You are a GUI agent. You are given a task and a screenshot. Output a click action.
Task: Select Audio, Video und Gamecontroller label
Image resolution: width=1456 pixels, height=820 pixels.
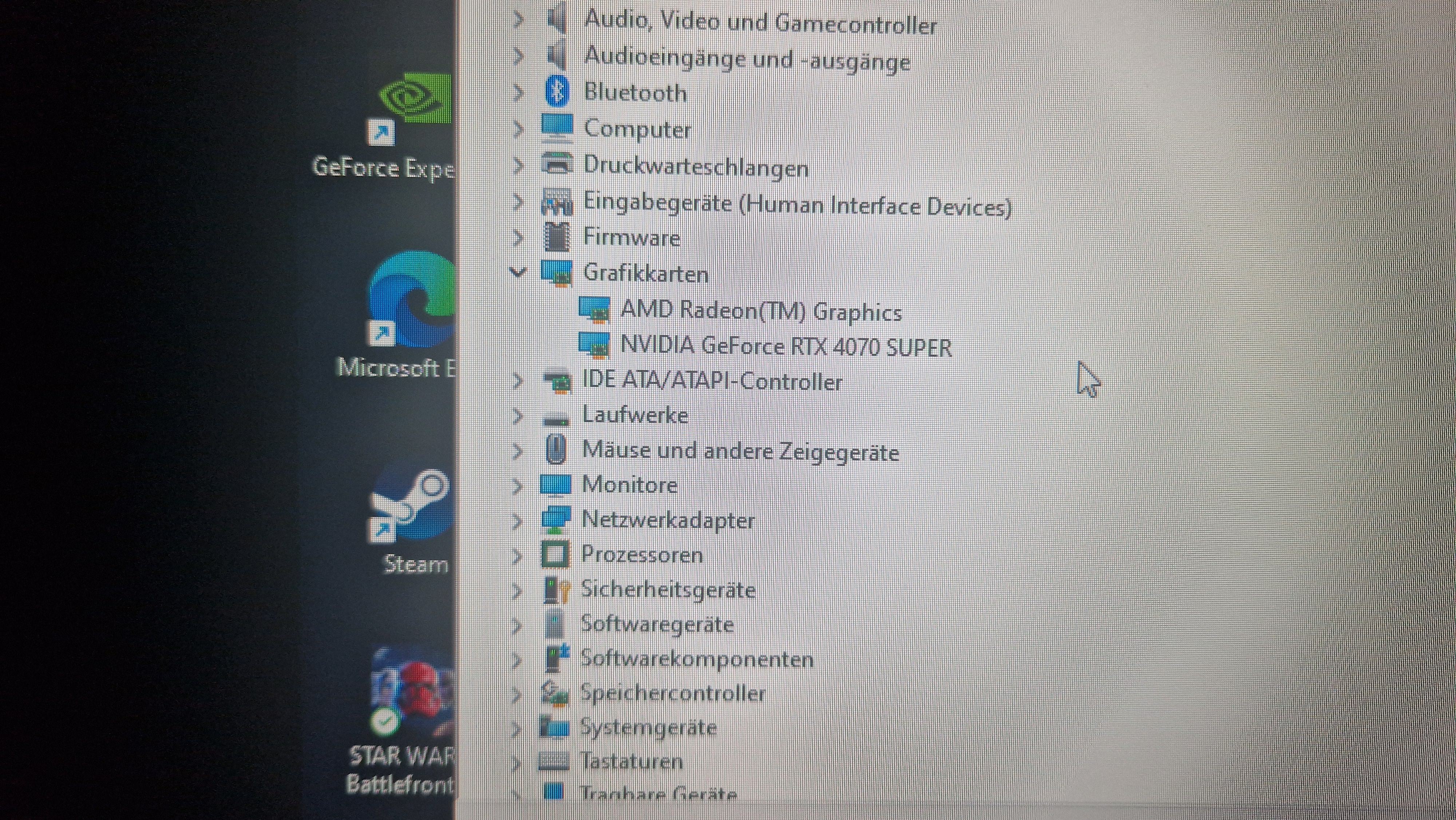click(x=760, y=23)
